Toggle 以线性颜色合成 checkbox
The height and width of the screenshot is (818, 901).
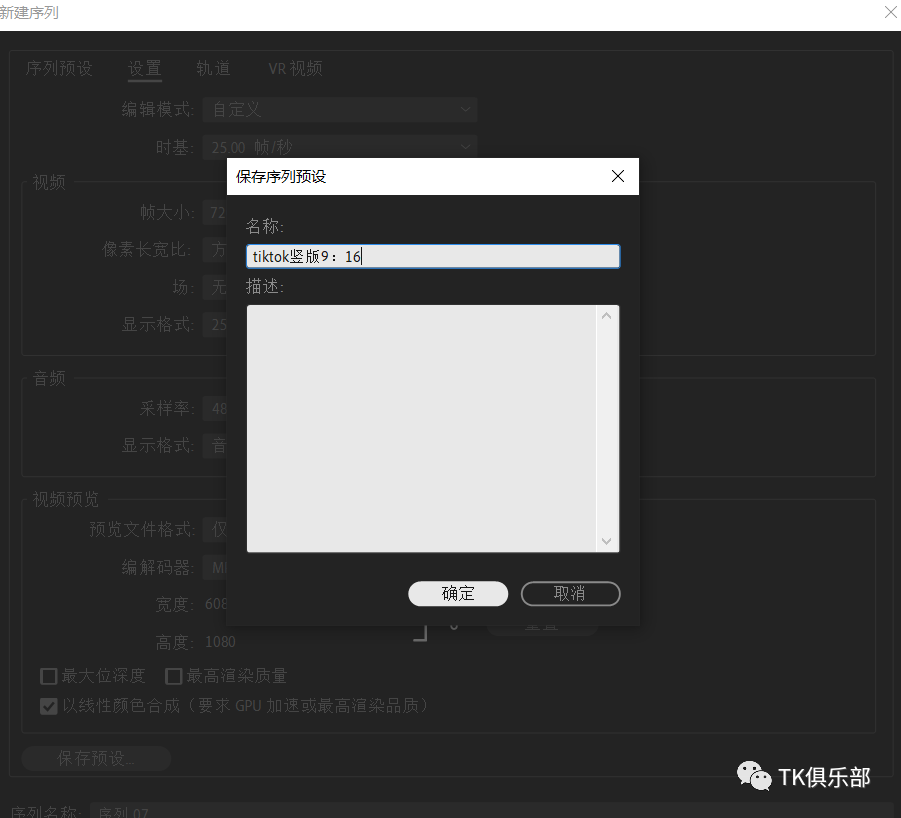click(x=48, y=706)
